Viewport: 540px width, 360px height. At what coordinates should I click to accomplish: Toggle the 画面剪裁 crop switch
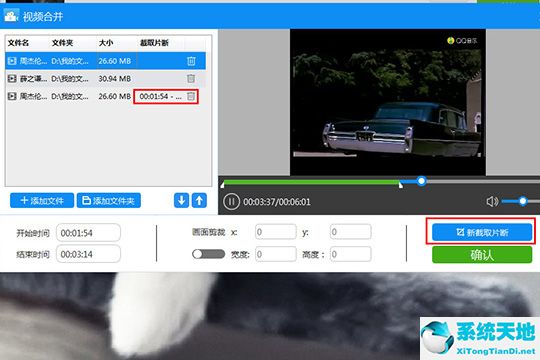coord(208,254)
